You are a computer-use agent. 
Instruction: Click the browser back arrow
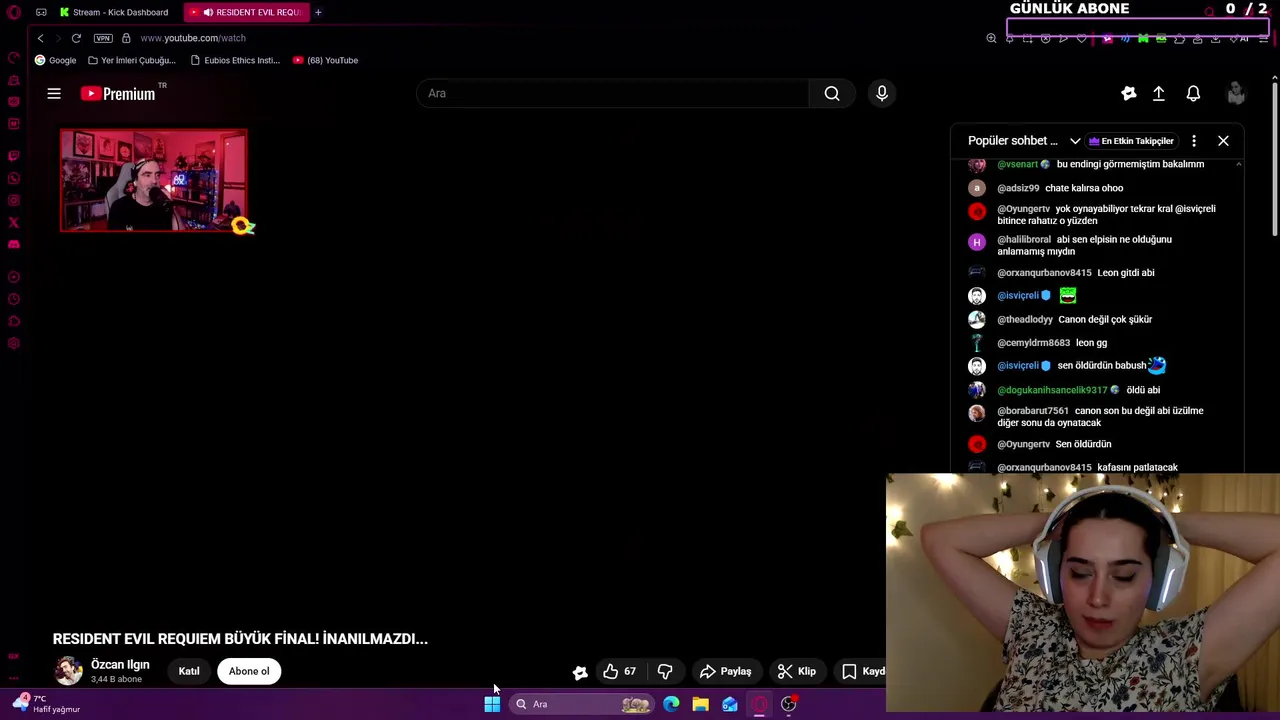point(40,38)
